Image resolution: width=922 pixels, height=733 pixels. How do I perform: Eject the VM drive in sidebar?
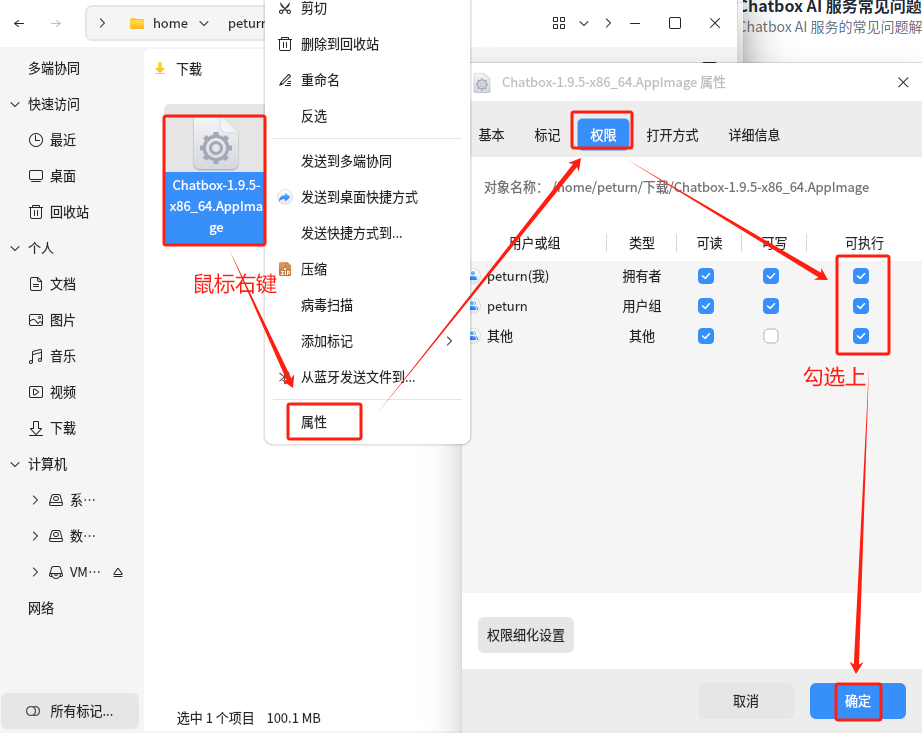119,573
